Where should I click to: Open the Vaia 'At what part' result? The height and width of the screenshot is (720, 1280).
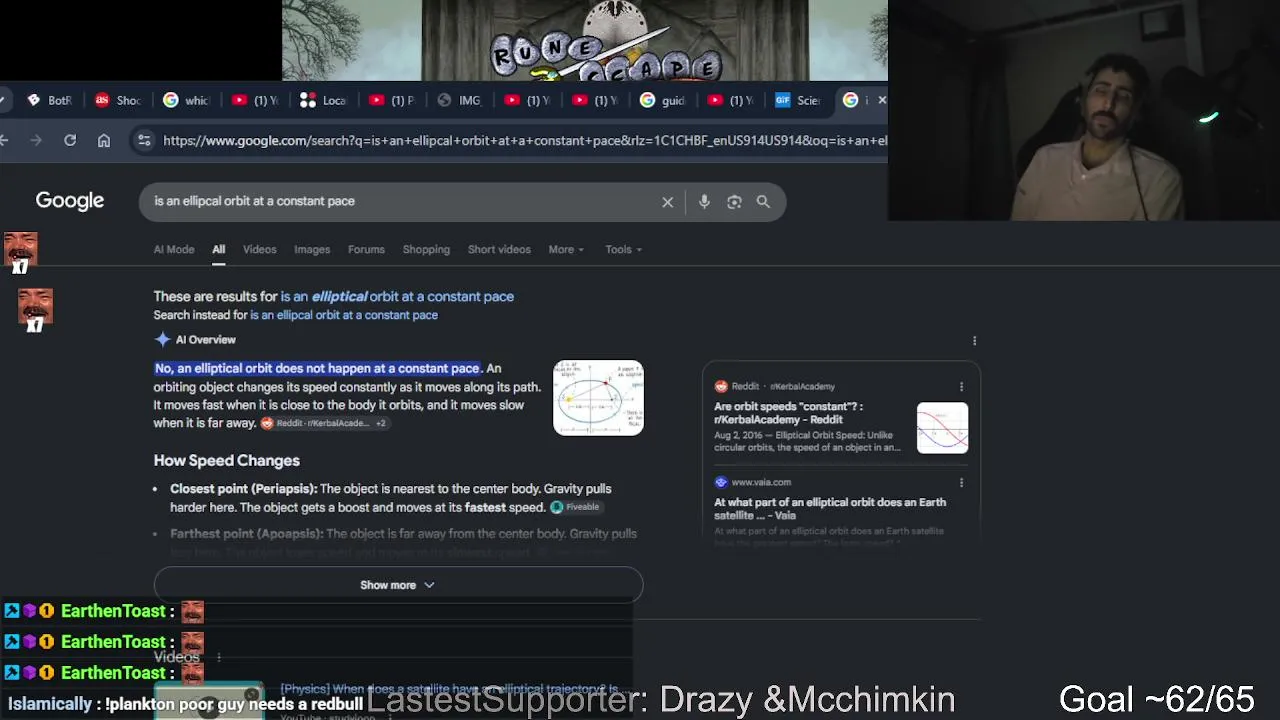click(x=830, y=509)
